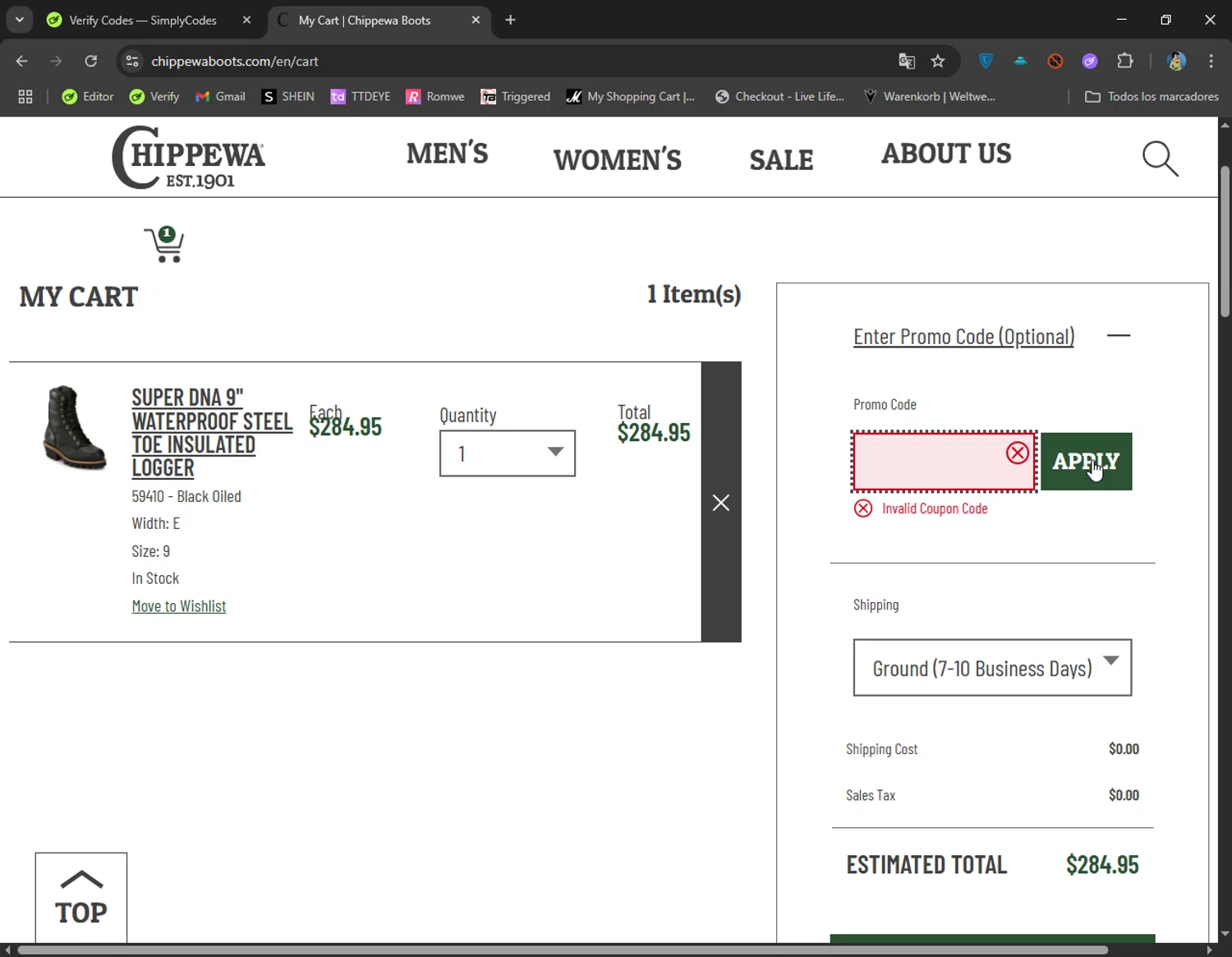Click the browser forward arrow

point(56,61)
